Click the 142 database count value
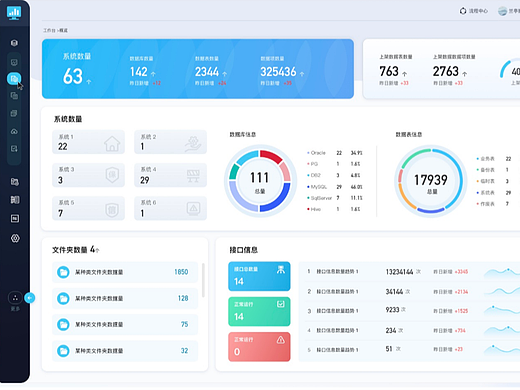The width and height of the screenshot is (520, 390). coord(139,72)
